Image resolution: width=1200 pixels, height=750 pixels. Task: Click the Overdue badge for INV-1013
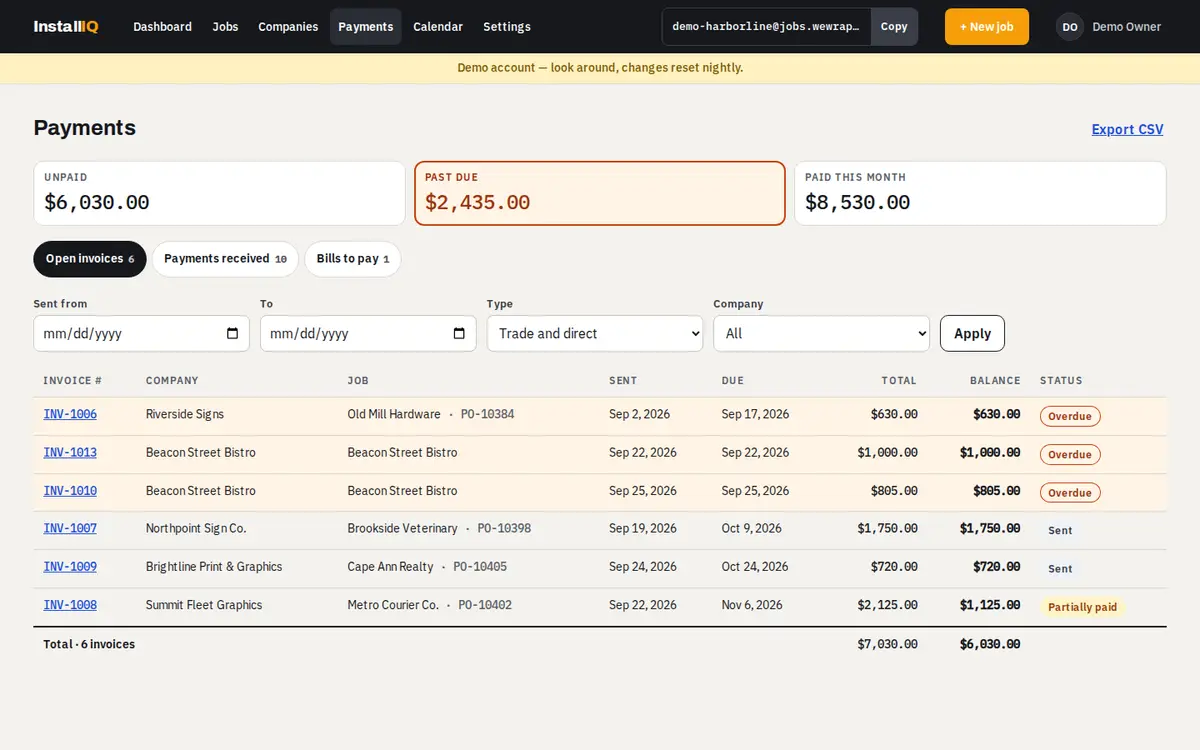1070,454
